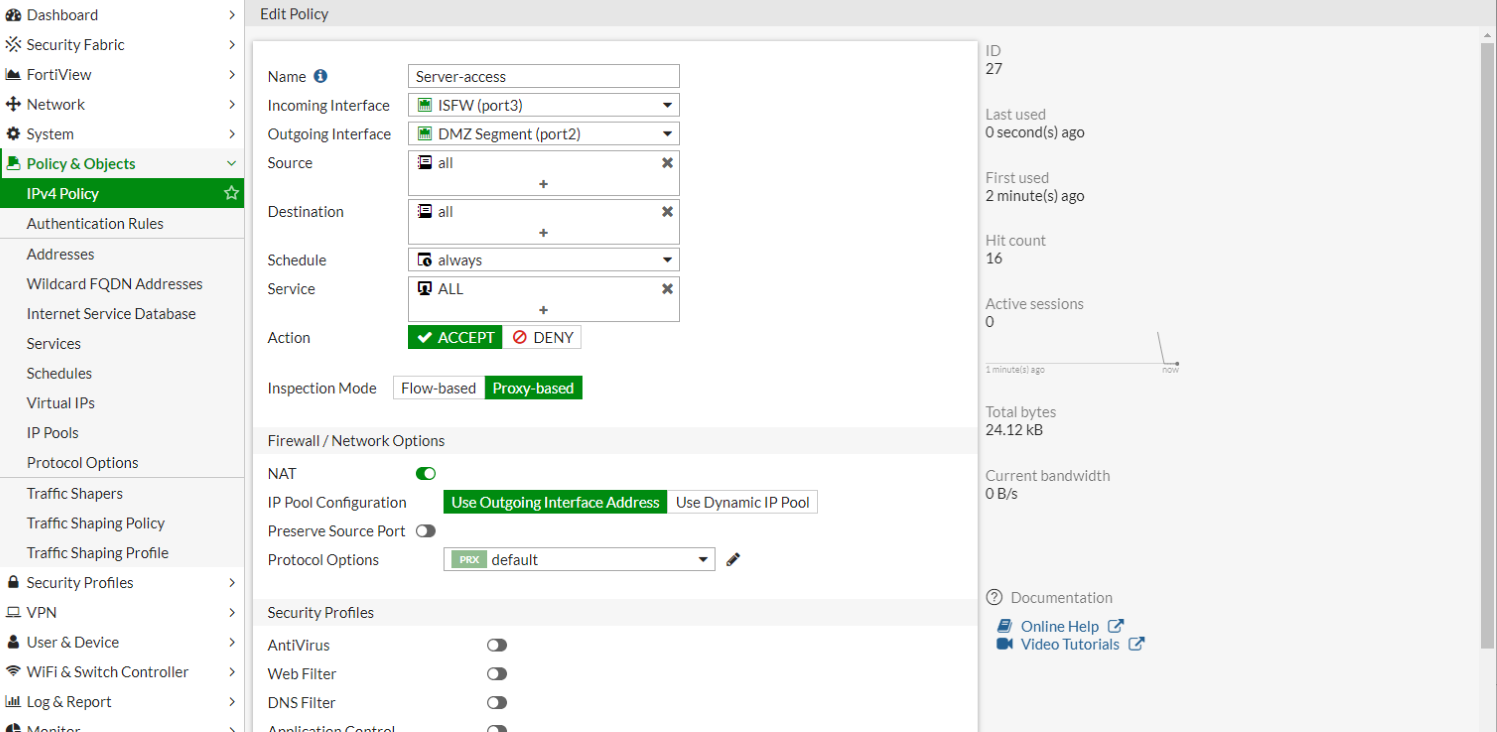Image resolution: width=1497 pixels, height=732 pixels.
Task: Click the external link icon after Online Help
Action: coord(1116,626)
